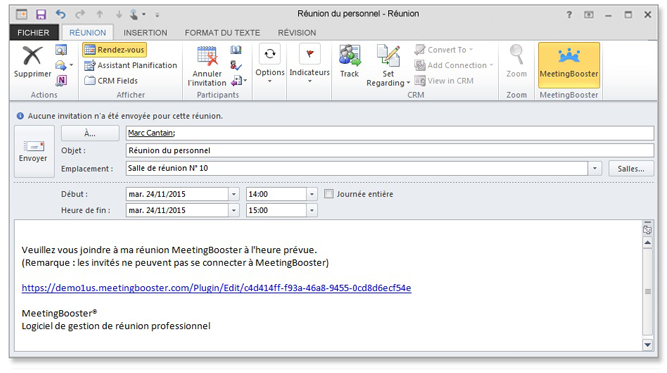Viewport: 667px width, 373px height.
Task: Click the Track icon in CRM group
Action: point(350,62)
